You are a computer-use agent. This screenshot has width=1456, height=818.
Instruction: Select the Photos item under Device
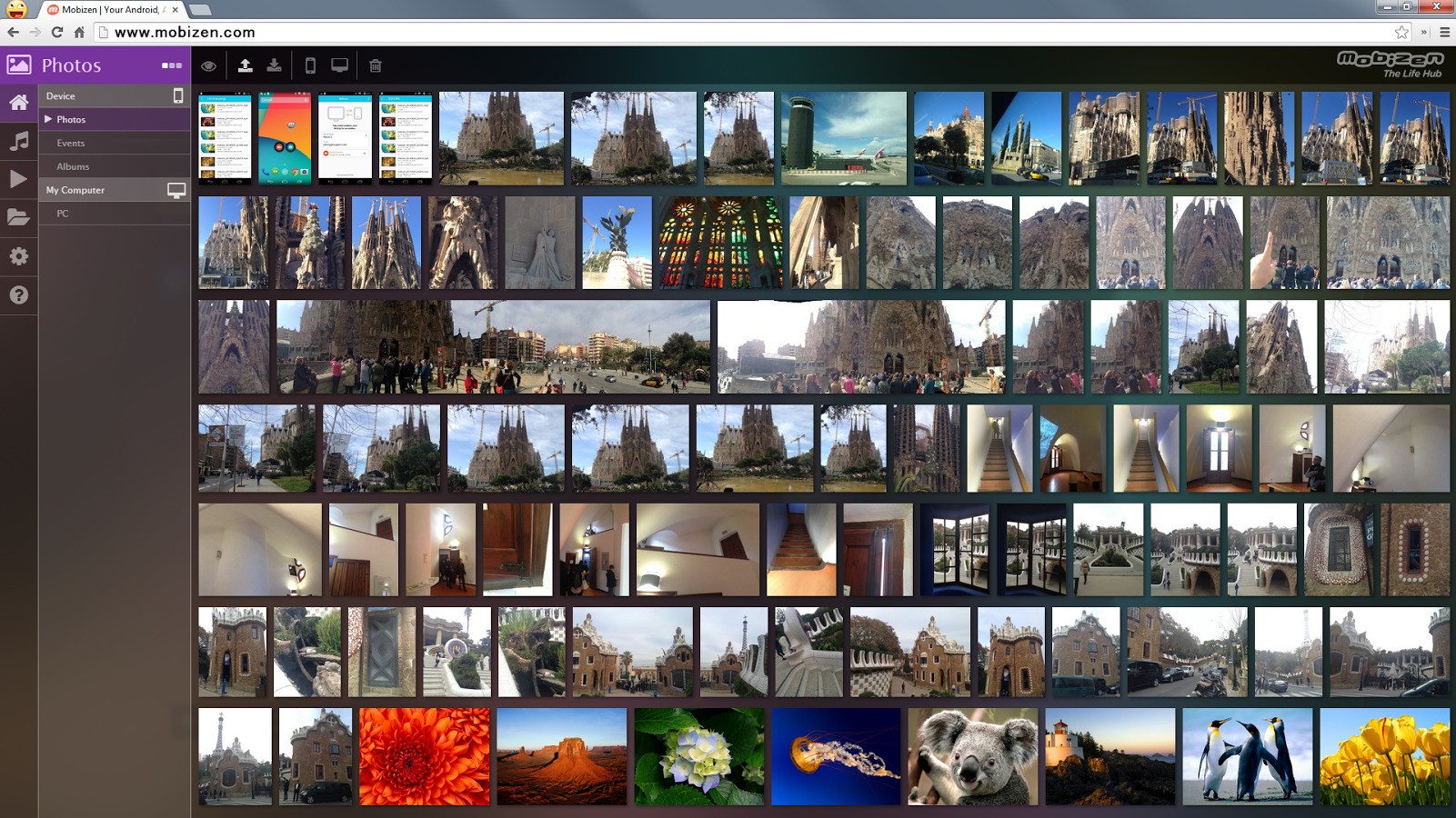71,119
